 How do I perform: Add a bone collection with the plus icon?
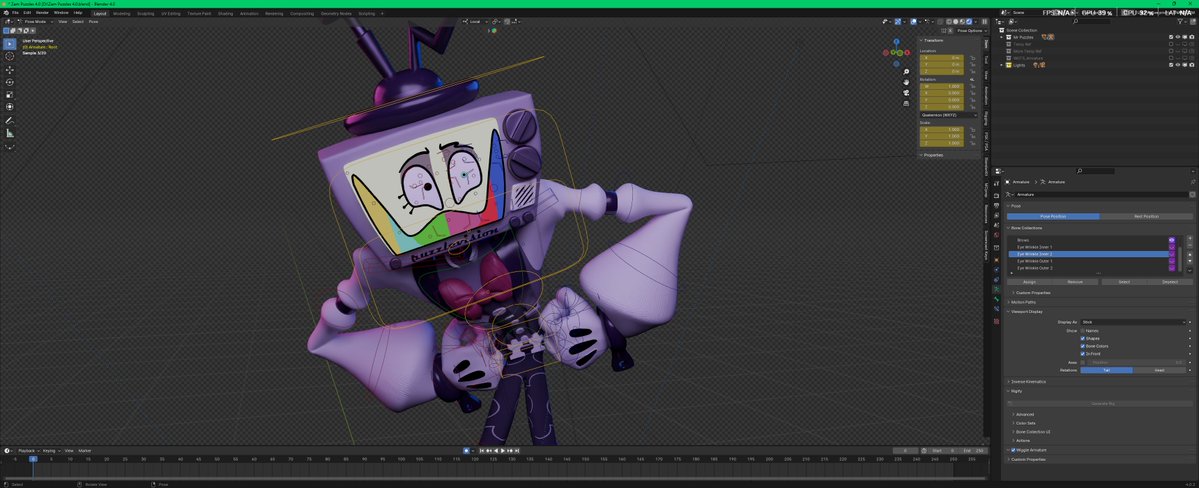[1189, 238]
